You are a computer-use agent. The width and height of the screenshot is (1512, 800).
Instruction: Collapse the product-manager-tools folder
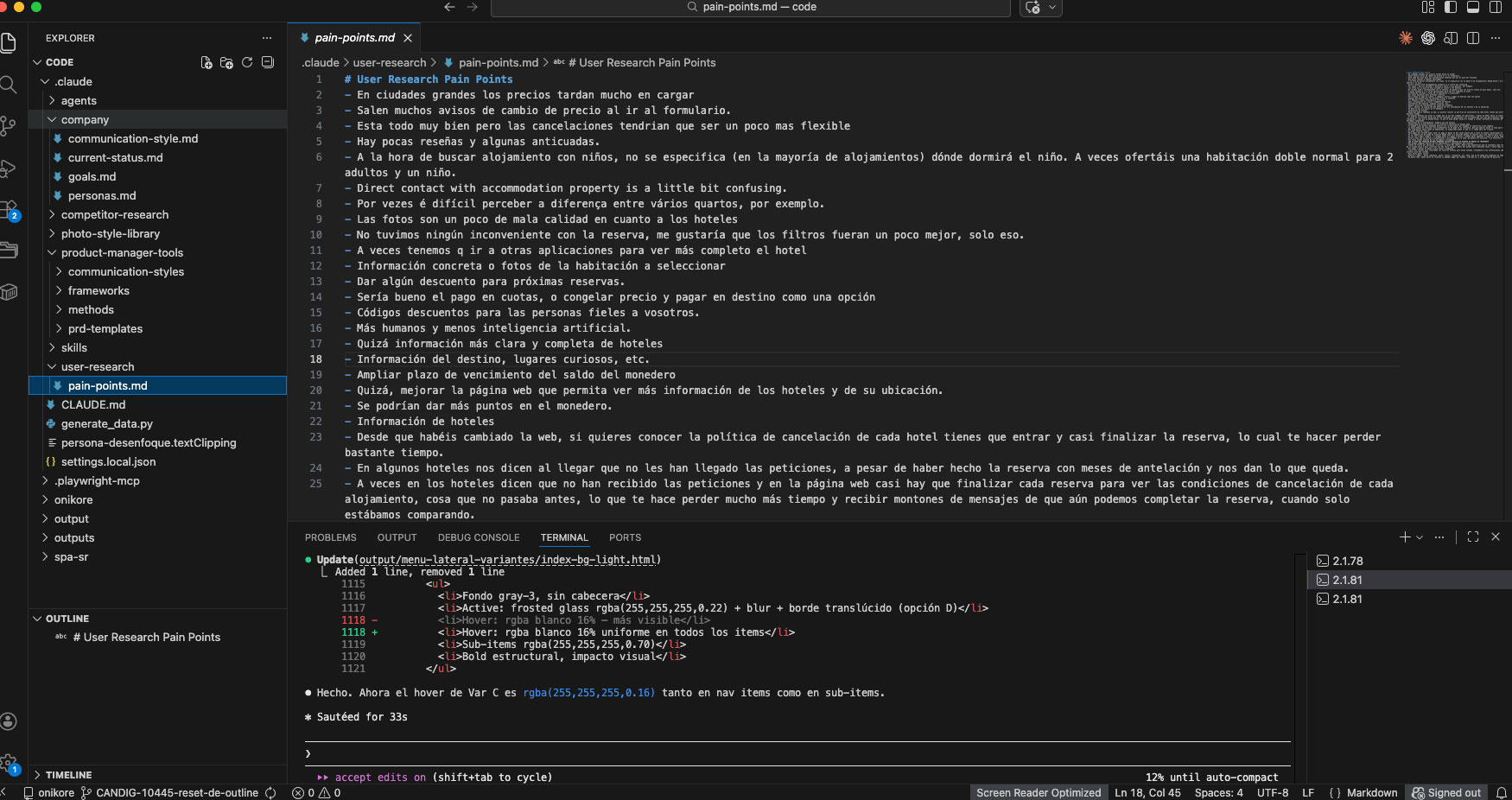point(122,253)
